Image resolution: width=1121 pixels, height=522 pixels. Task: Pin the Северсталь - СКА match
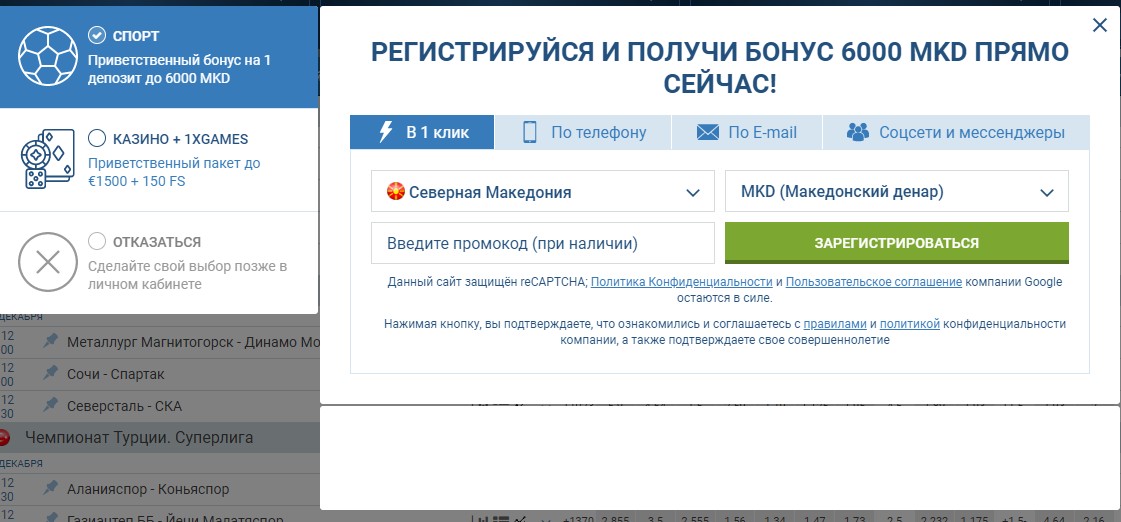pyautogui.click(x=50, y=405)
